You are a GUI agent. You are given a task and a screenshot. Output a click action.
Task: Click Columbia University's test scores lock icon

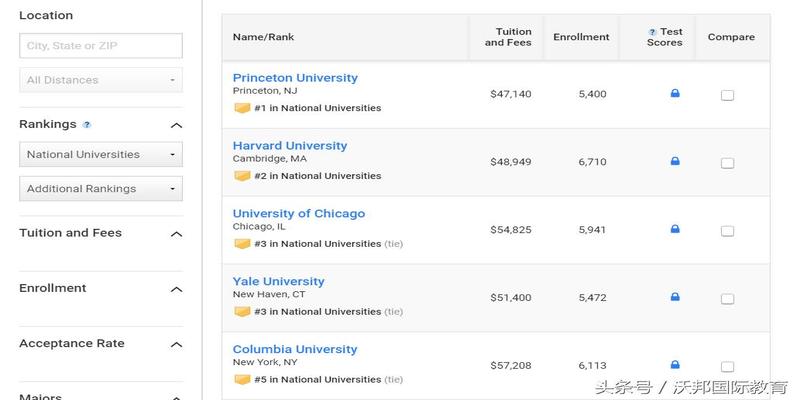pos(675,365)
